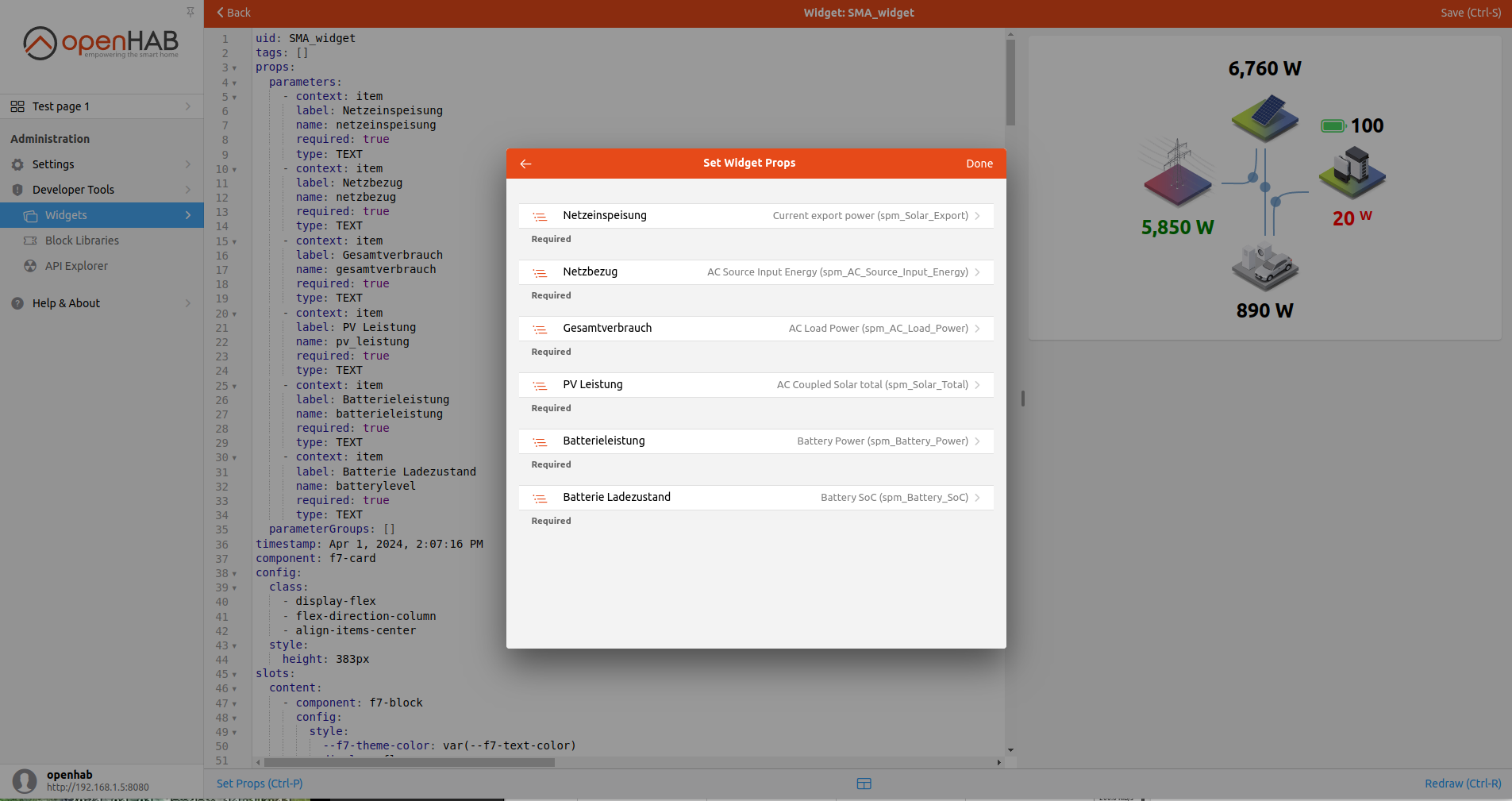This screenshot has width=1512, height=801.
Task: Toggle the split view layout icon
Action: pos(864,784)
